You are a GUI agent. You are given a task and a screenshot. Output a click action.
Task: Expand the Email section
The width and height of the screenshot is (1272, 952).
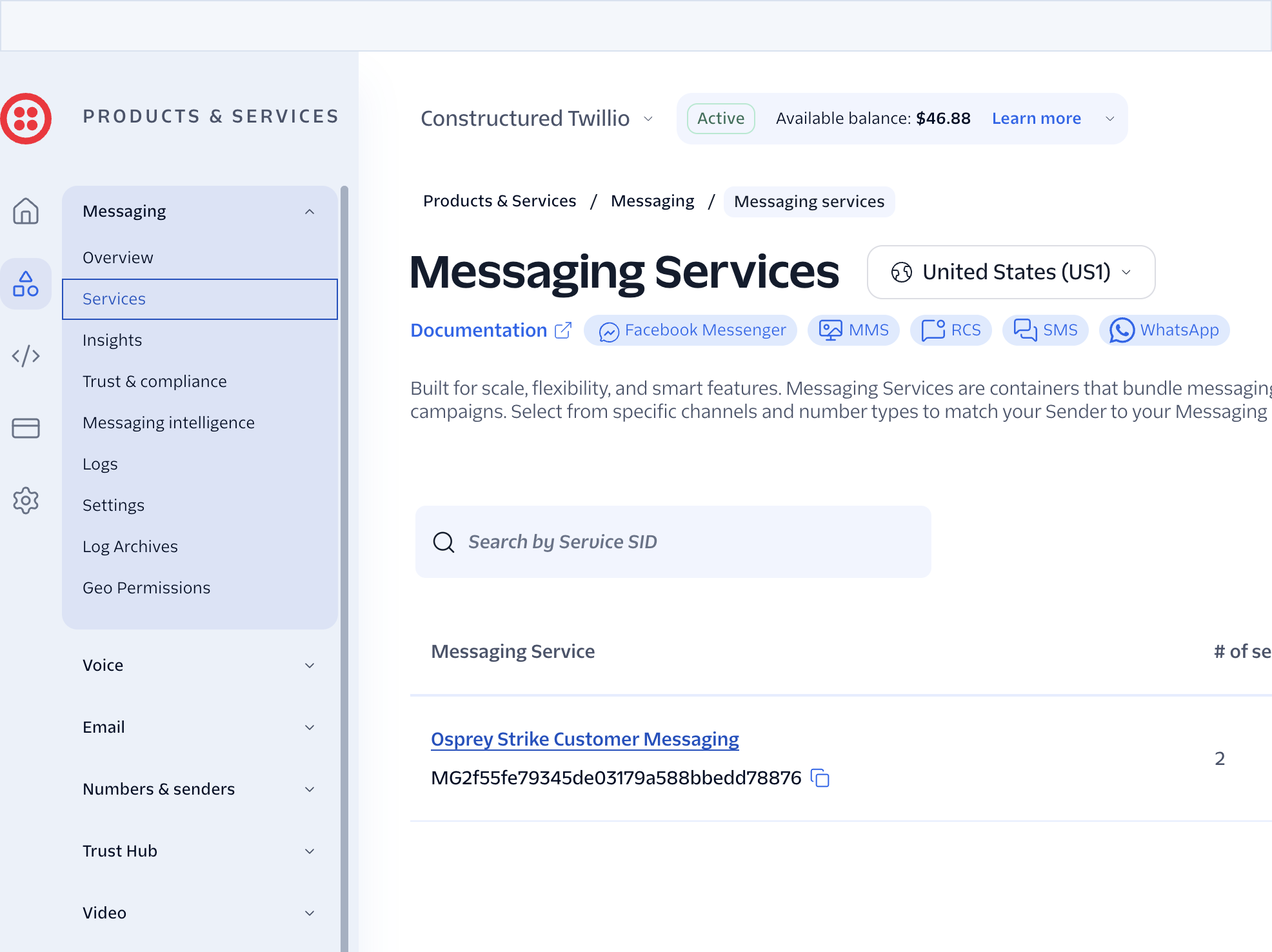[x=310, y=727]
